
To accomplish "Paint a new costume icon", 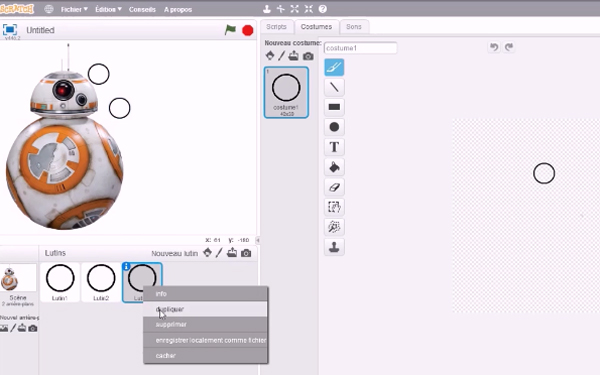I will pos(281,56).
